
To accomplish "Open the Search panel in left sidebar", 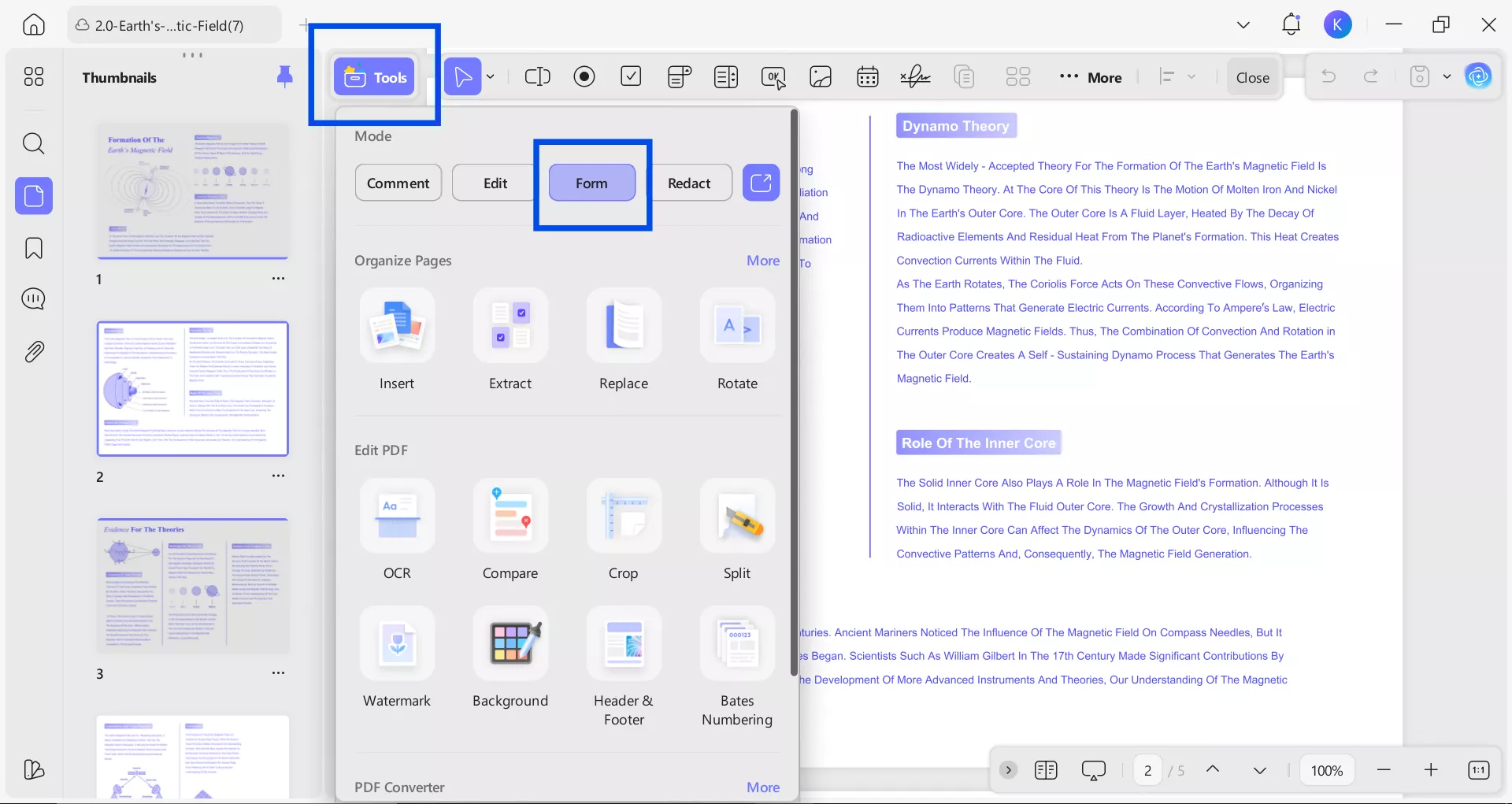I will [x=34, y=143].
